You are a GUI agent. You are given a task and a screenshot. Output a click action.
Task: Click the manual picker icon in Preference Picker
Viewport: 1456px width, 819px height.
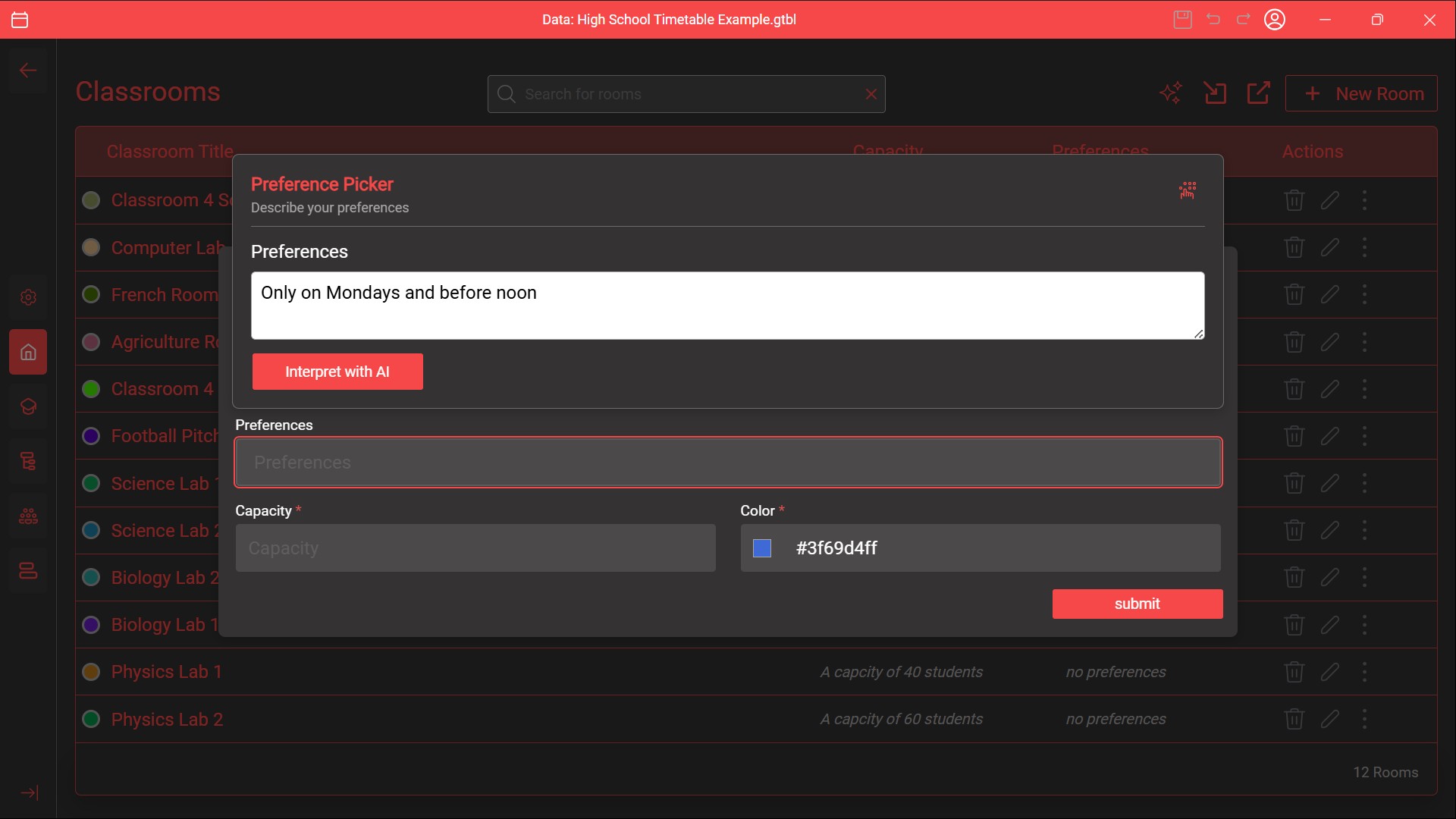1188,190
